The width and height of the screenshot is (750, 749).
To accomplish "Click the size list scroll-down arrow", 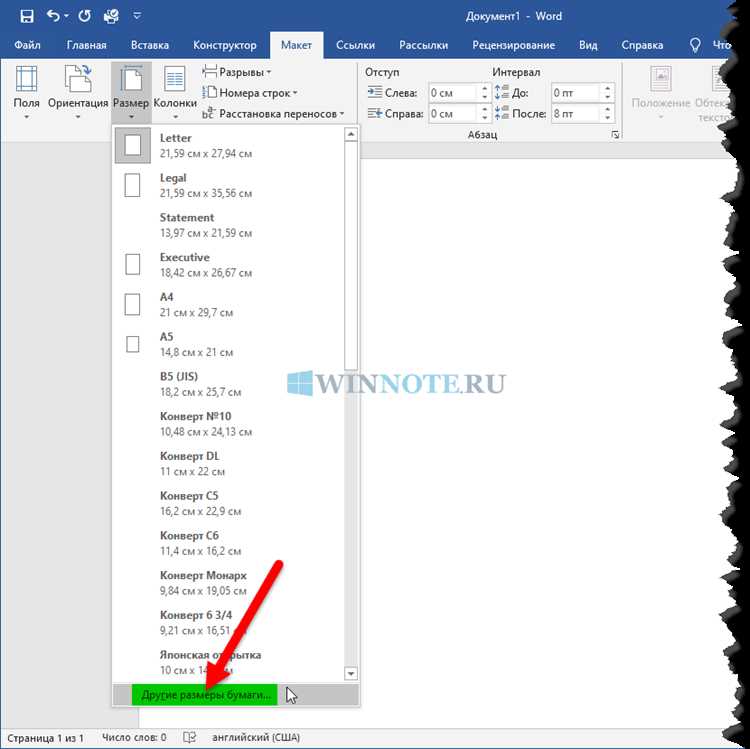I will (x=351, y=673).
